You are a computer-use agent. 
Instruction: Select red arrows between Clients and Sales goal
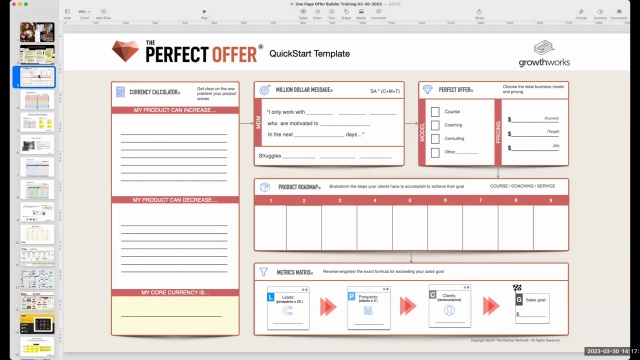[491, 306]
